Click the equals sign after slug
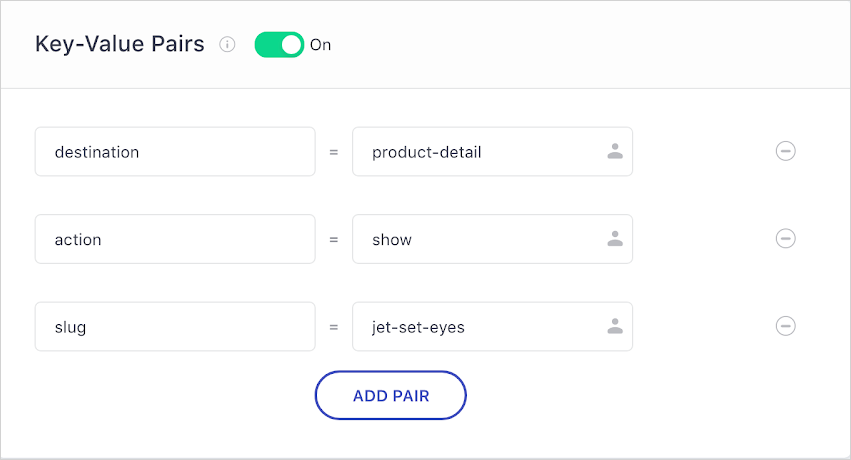This screenshot has height=460, width=851. (334, 326)
